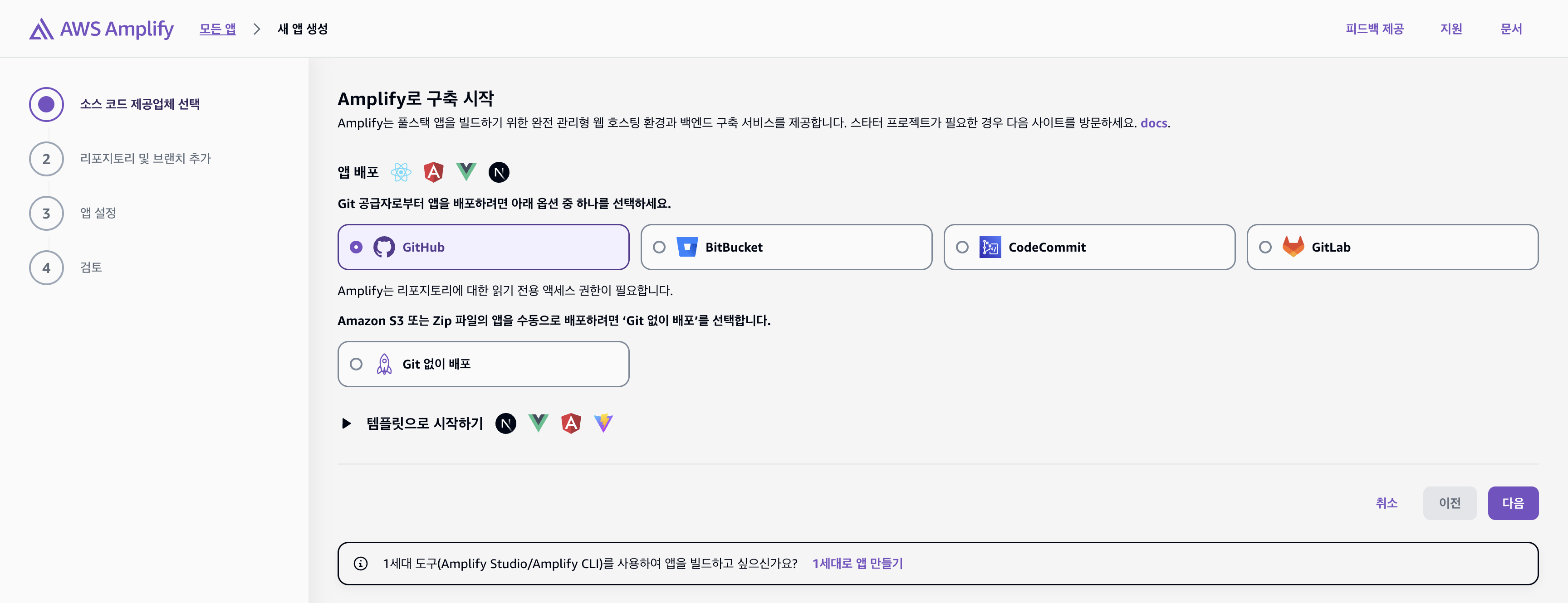
Task: Expand the 템플릿으로 시작하기 section triangle
Action: pos(346,423)
